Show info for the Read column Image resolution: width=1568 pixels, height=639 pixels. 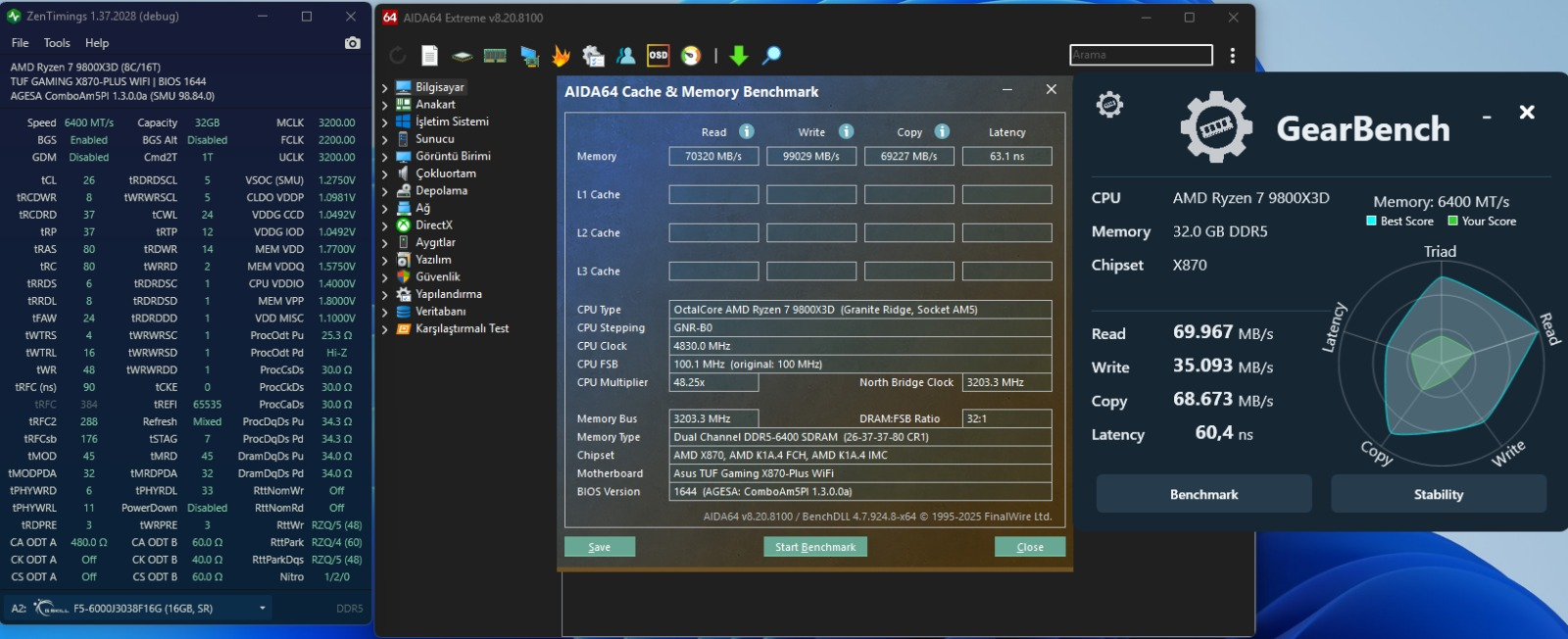(x=747, y=131)
